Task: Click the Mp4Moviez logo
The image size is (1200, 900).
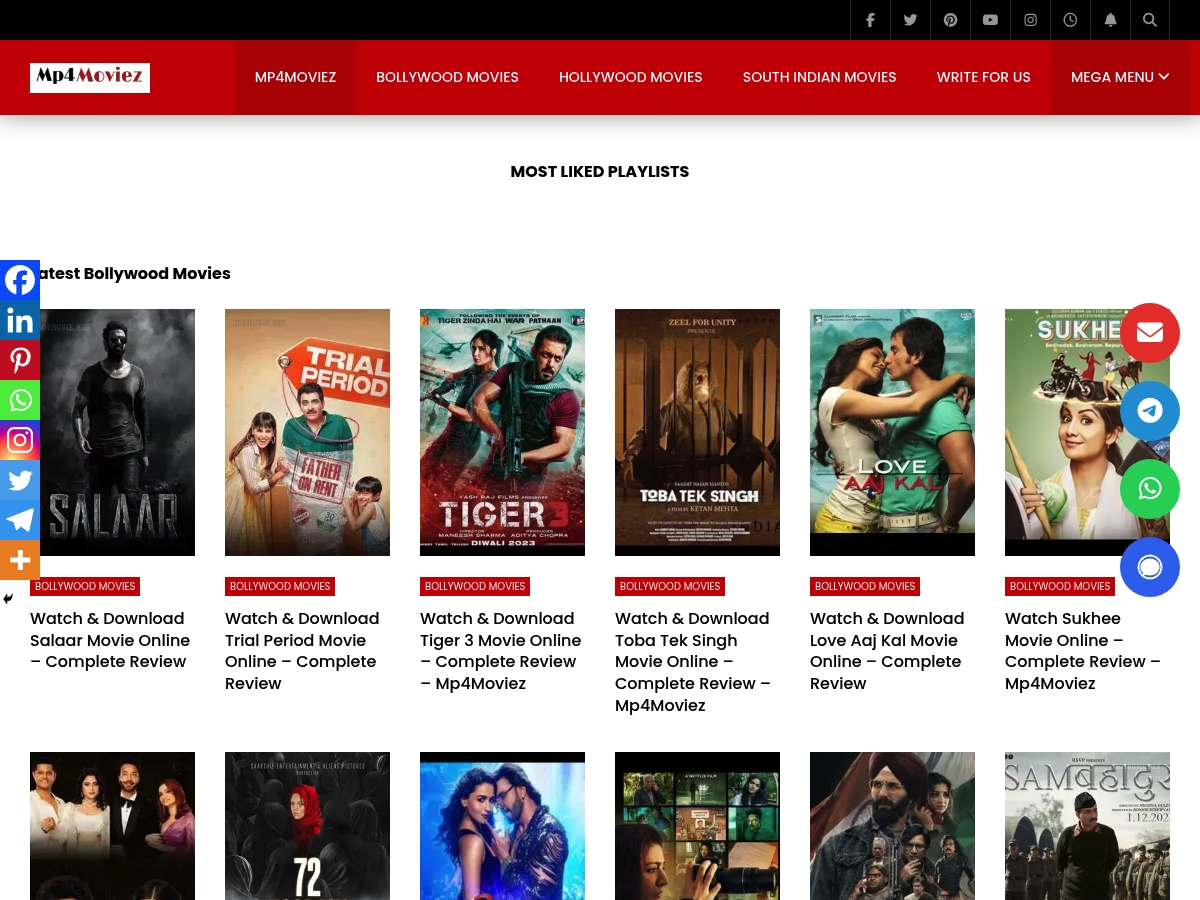Action: (x=90, y=77)
